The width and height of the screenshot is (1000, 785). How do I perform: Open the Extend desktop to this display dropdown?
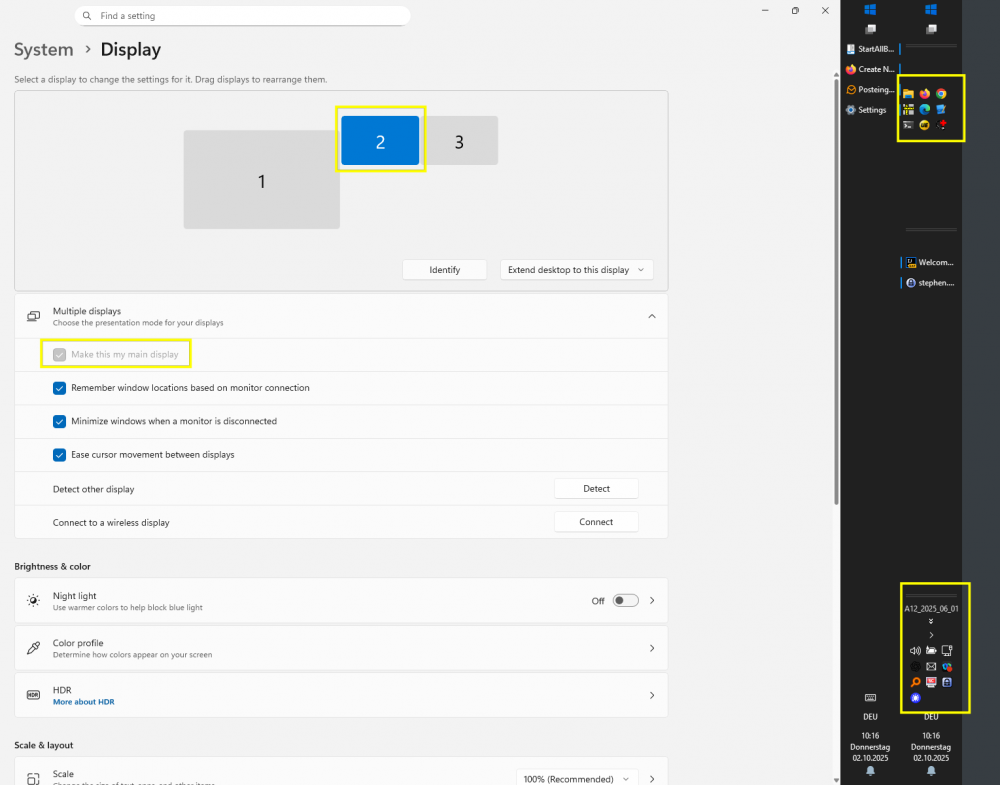point(577,270)
